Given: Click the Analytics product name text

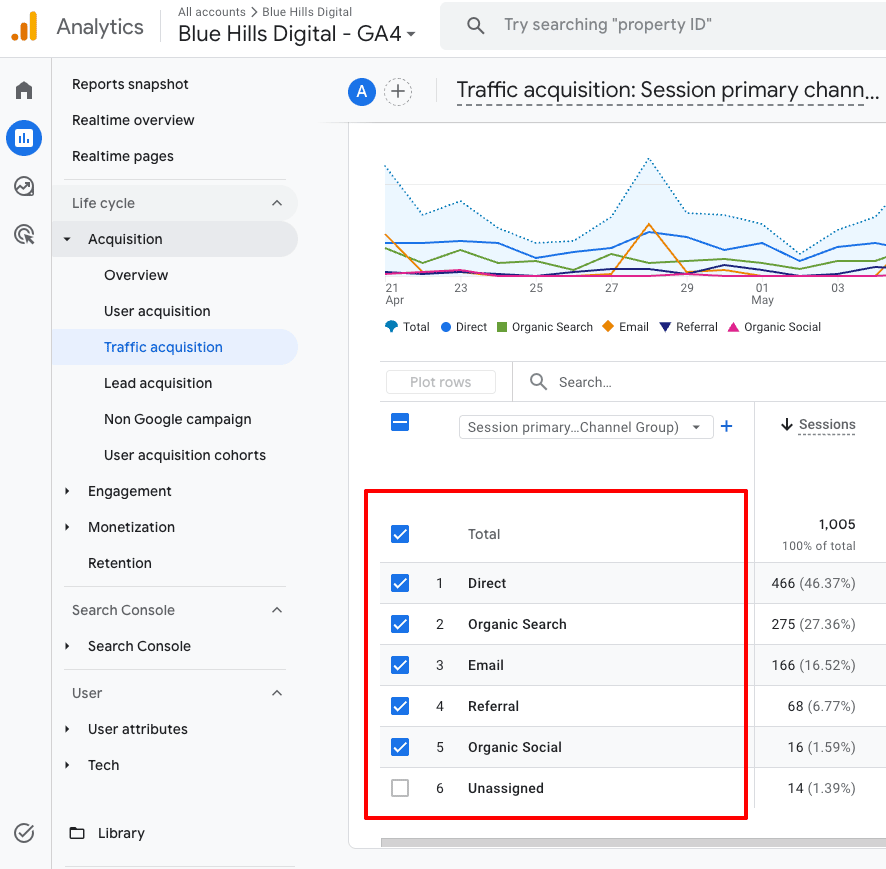Looking at the screenshot, I should [100, 27].
